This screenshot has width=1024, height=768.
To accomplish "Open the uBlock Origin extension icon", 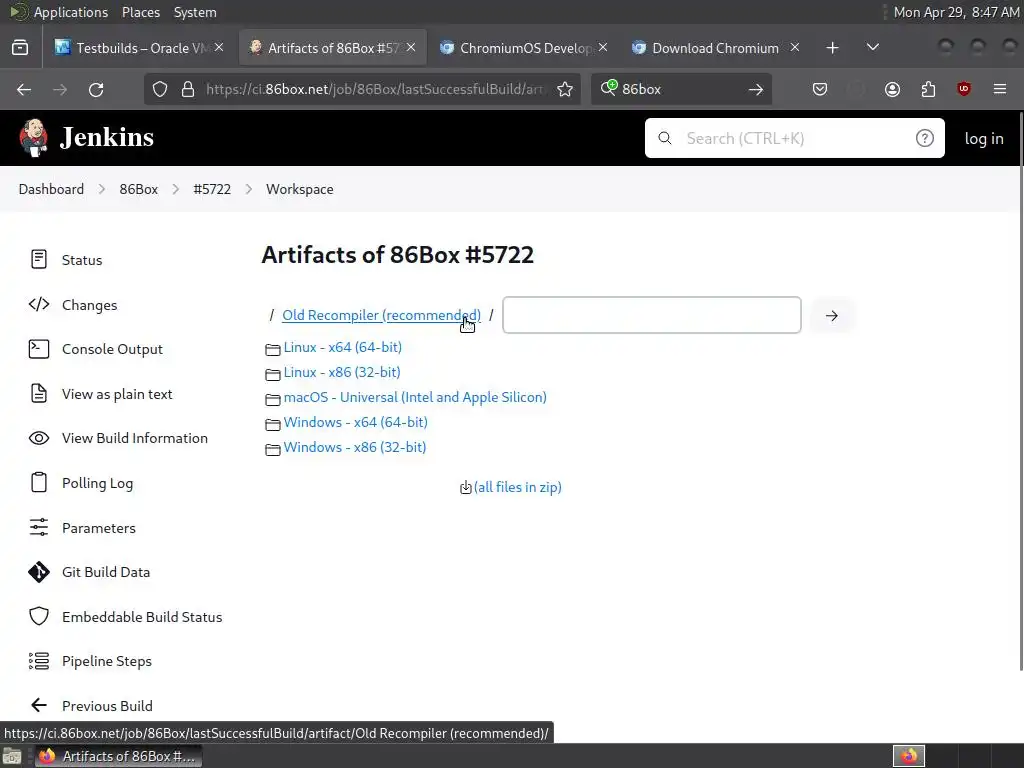I will [963, 89].
